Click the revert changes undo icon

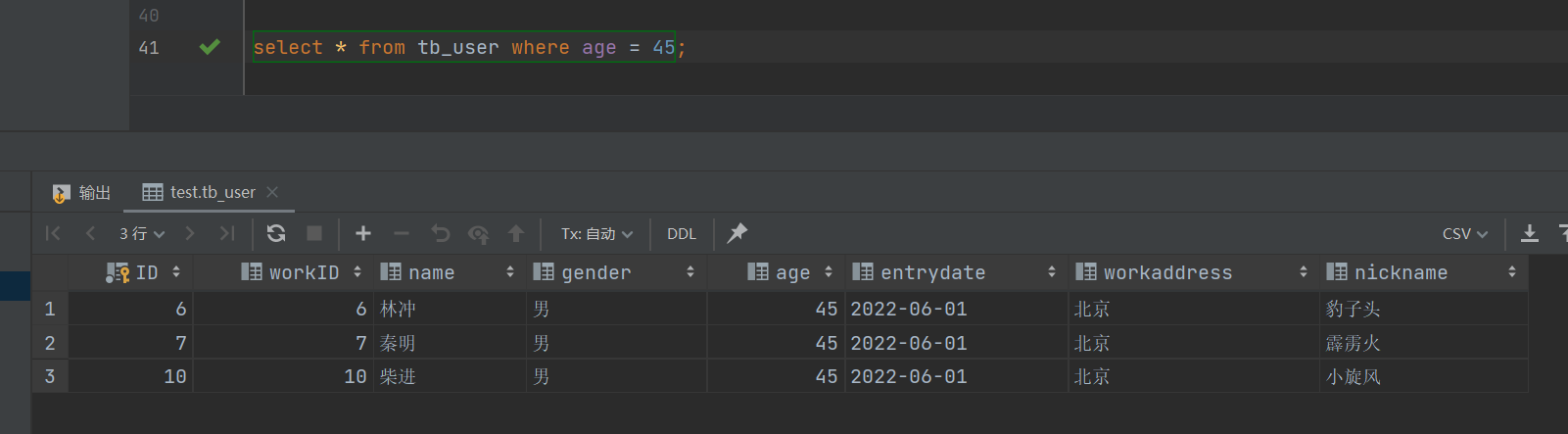[x=441, y=233]
